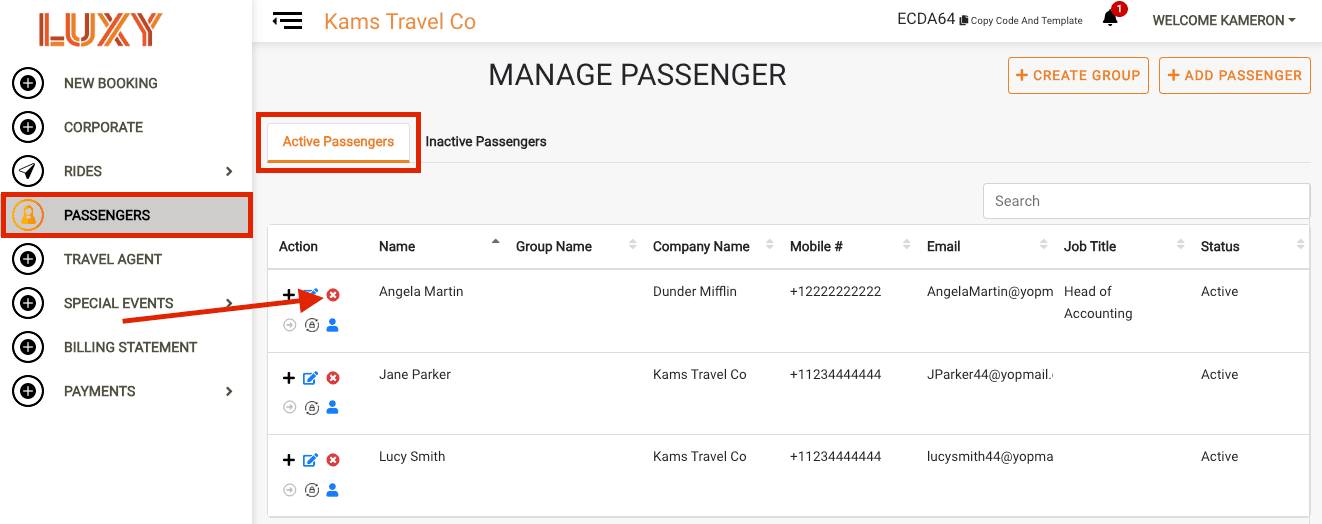Delete passenger Angela Martin with red X
1322x524 pixels.
tap(333, 295)
